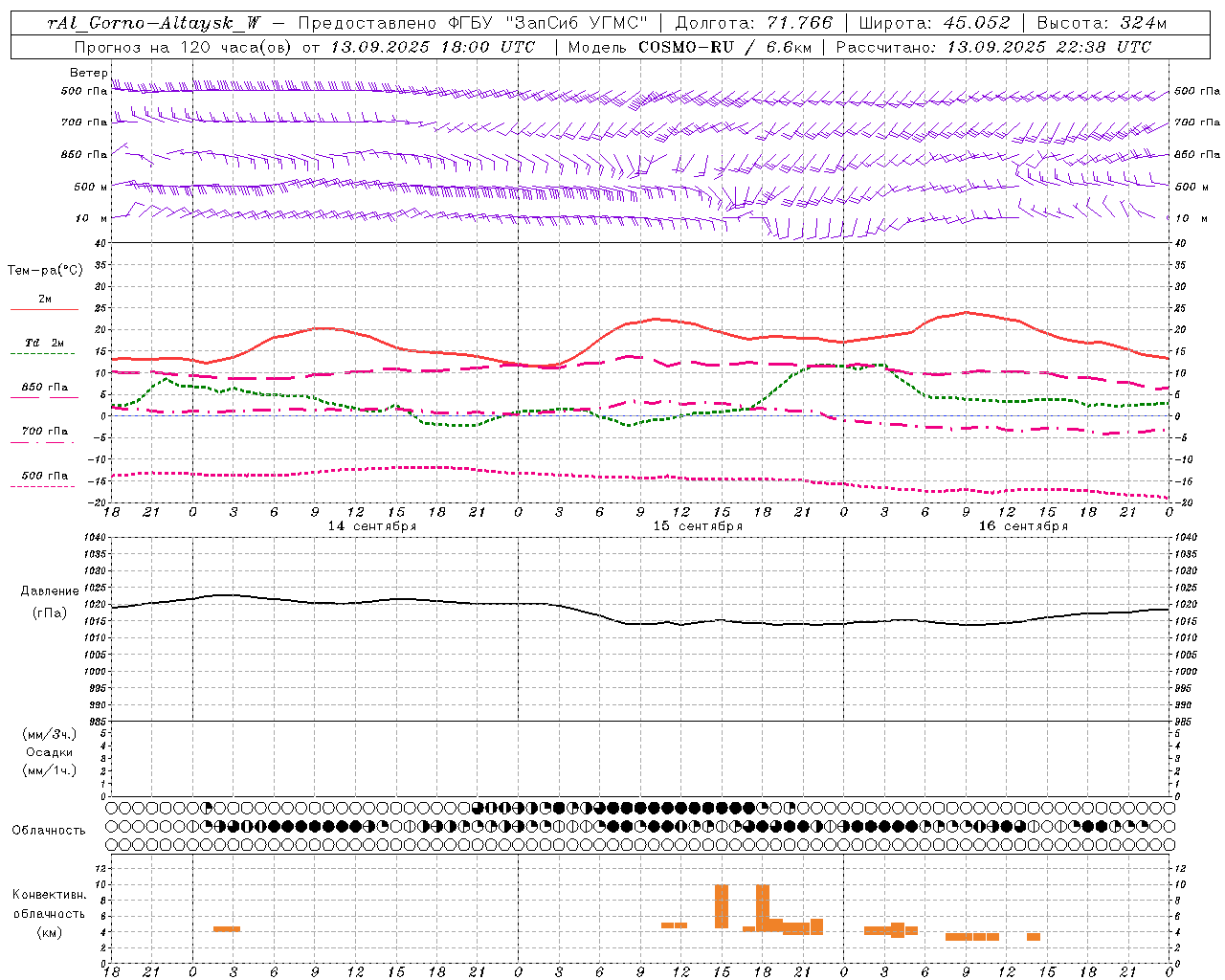The image size is (1225, 980).
Task: Click the station title rAl_Gorno-Altaysk_W
Action: (x=154, y=23)
